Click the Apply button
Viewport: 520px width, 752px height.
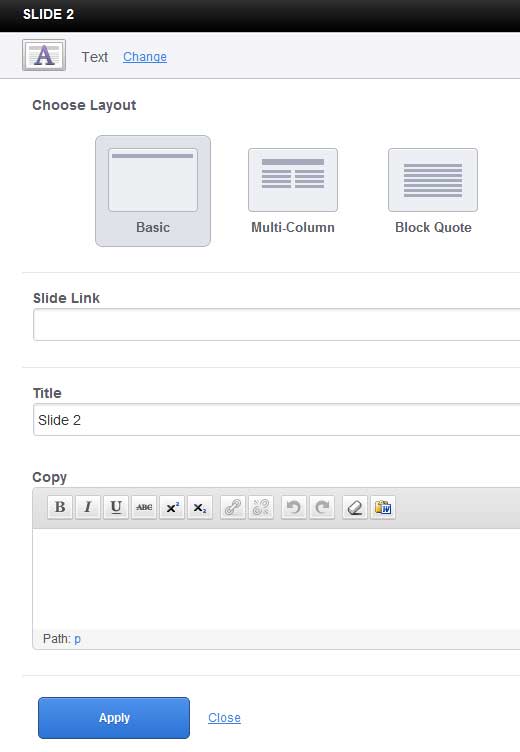coord(114,717)
